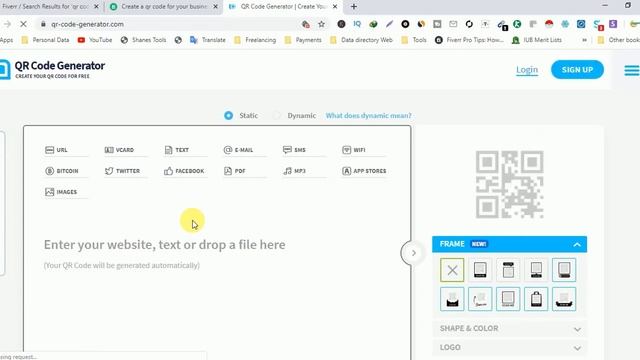Click the QR code preview image
The image size is (640, 360).
tap(509, 184)
